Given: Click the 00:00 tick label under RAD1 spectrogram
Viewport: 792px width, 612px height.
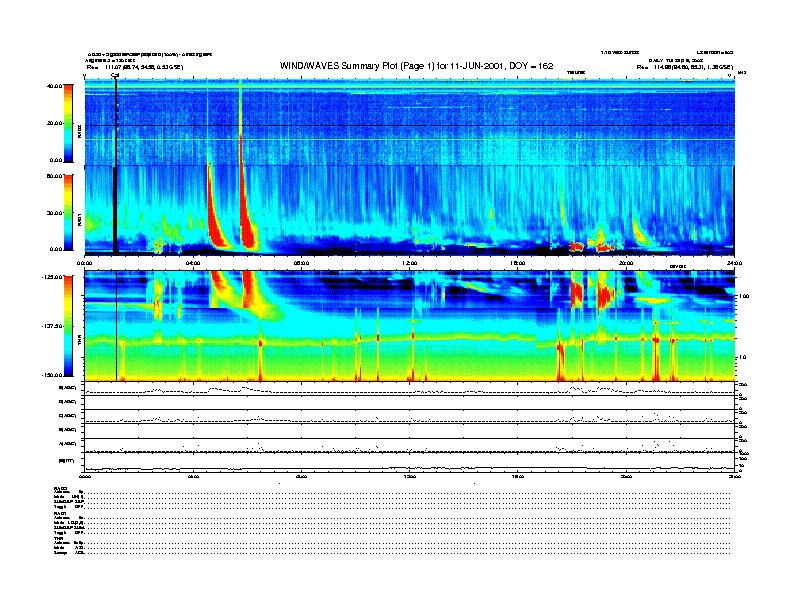Looking at the screenshot, I should (84, 263).
